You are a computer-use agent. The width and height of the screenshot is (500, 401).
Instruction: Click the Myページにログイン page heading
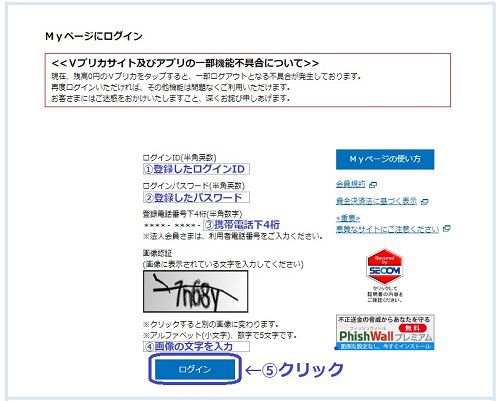94,36
